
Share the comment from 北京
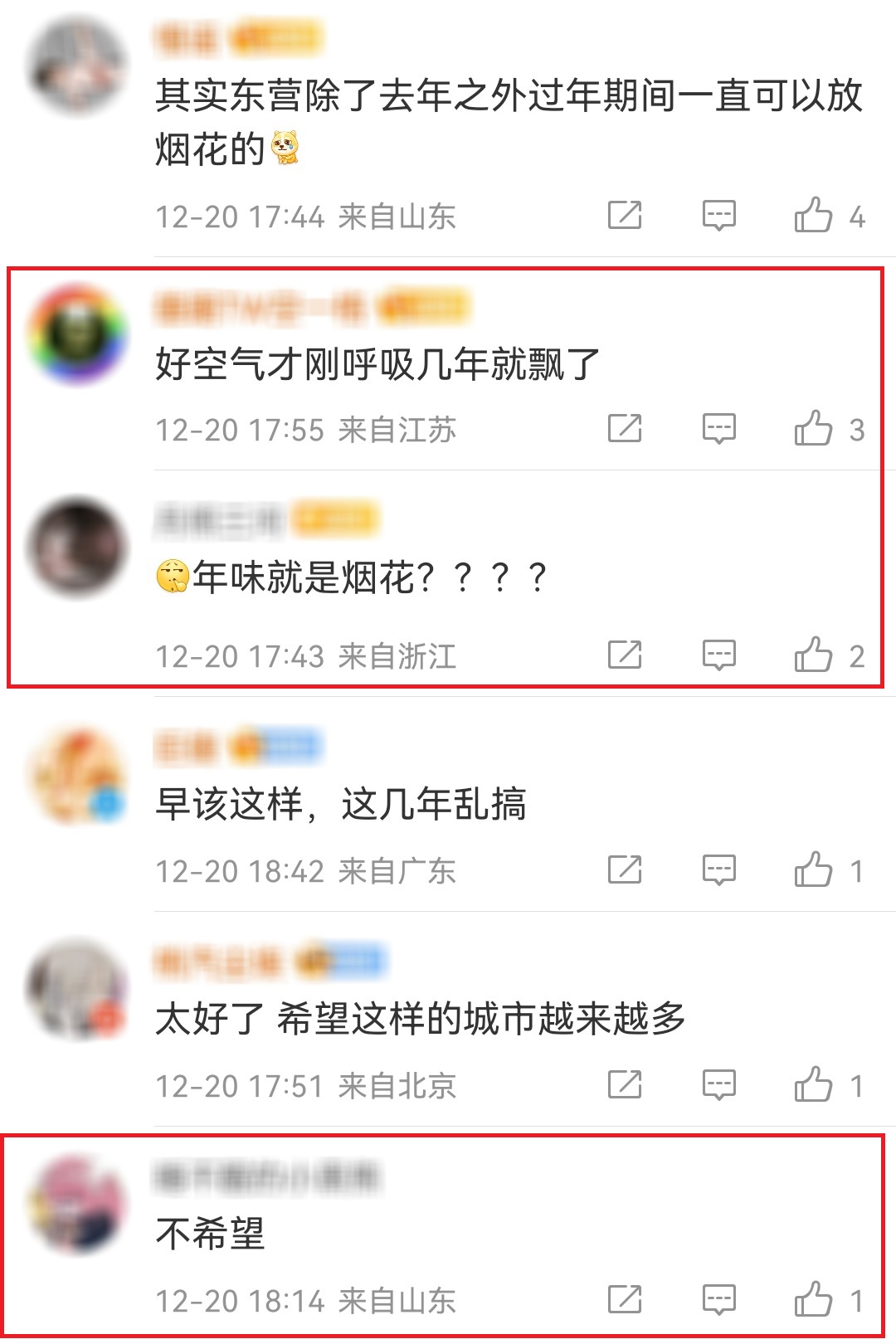point(625,1085)
